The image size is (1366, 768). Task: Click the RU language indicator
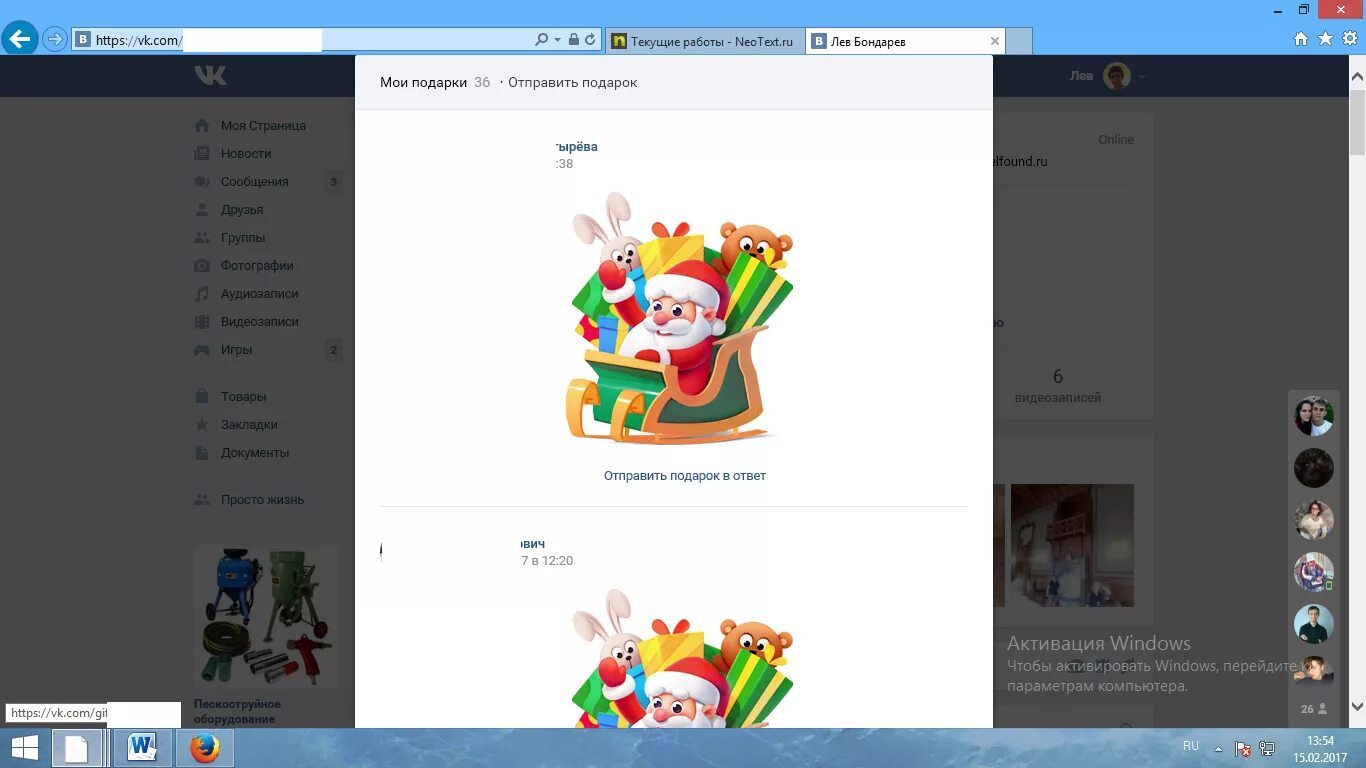coord(1190,746)
